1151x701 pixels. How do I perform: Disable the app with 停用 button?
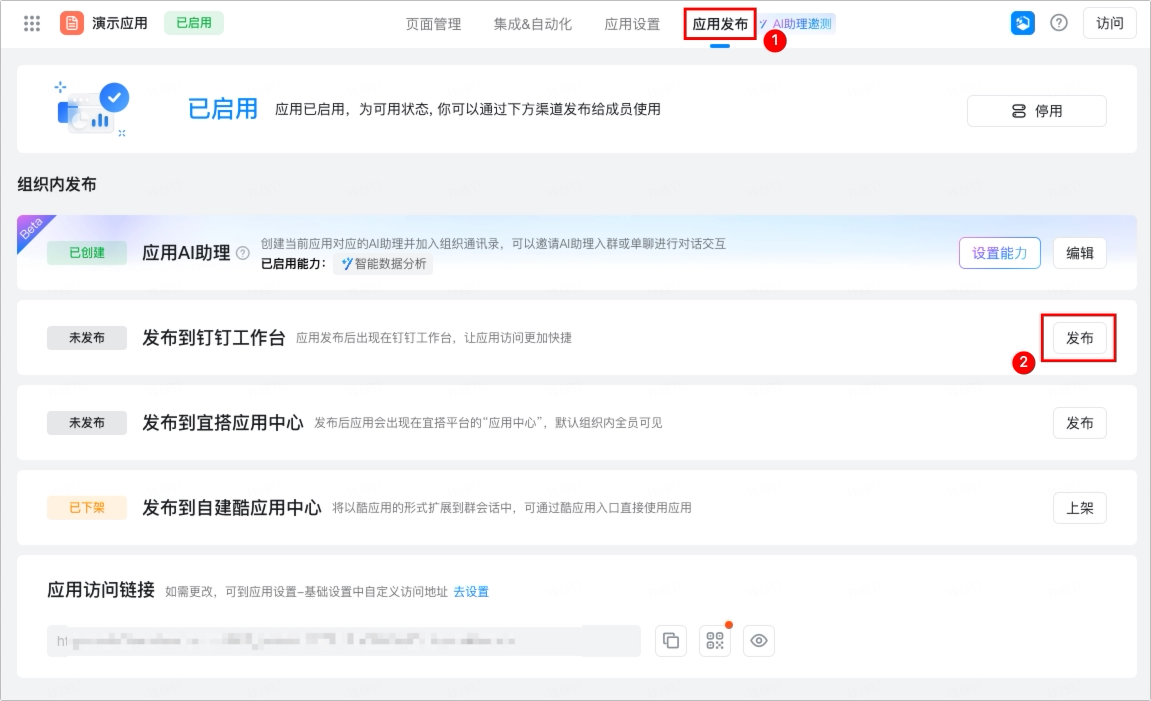tap(1036, 111)
